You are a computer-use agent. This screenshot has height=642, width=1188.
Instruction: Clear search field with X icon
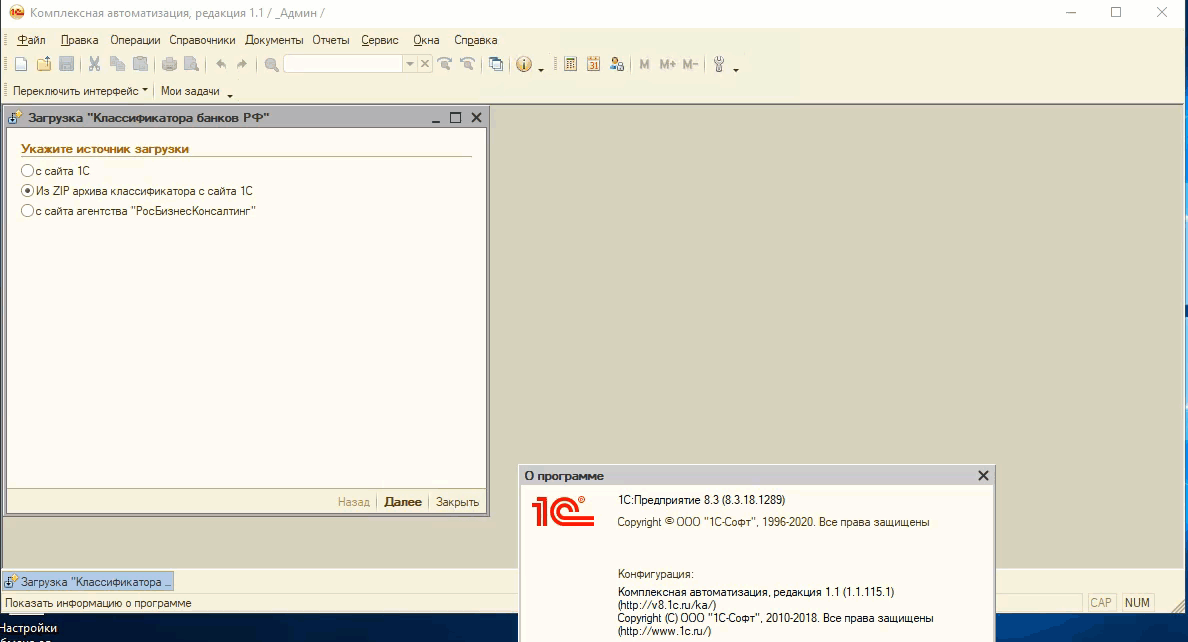coord(425,64)
